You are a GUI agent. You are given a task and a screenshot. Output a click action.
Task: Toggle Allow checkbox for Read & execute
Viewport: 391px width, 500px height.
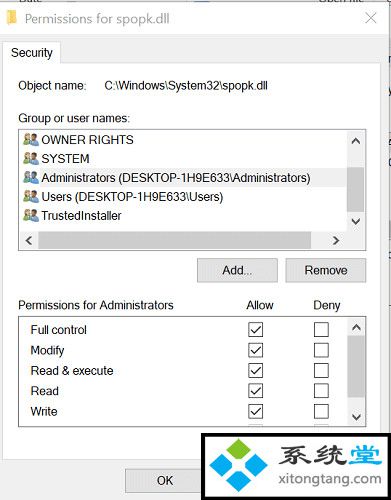click(x=255, y=370)
